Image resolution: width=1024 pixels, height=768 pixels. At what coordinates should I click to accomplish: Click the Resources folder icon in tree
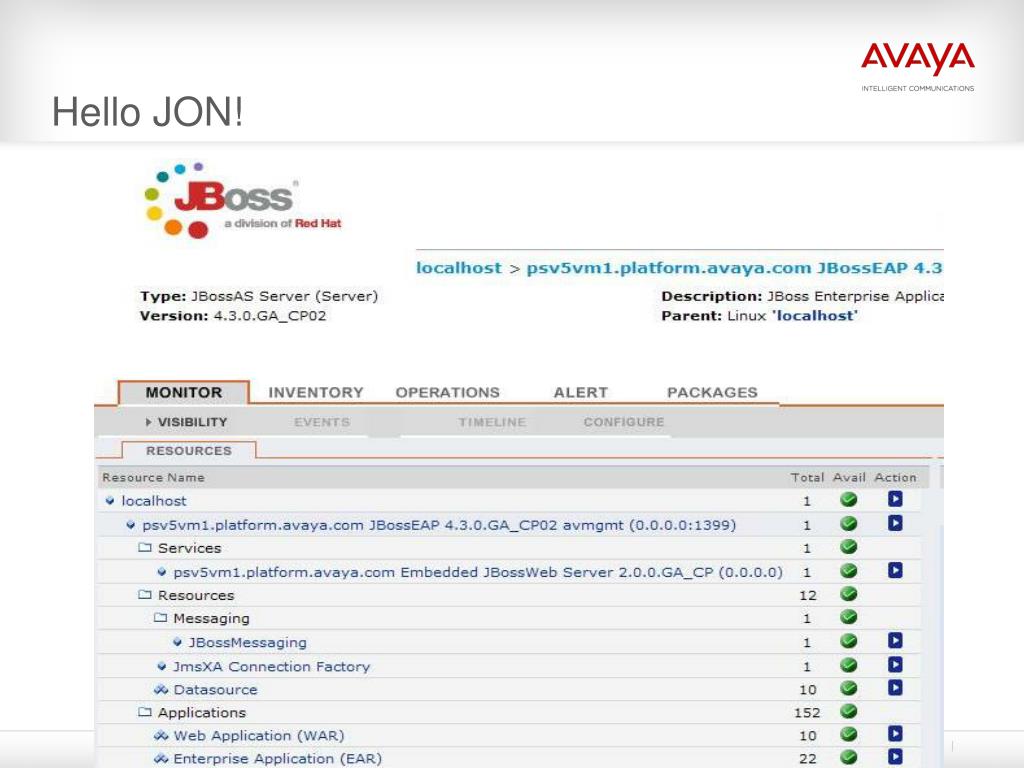[145, 595]
